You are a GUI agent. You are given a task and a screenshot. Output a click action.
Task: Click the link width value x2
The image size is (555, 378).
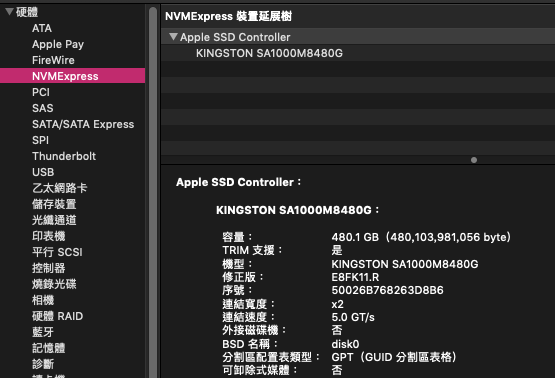coord(337,304)
